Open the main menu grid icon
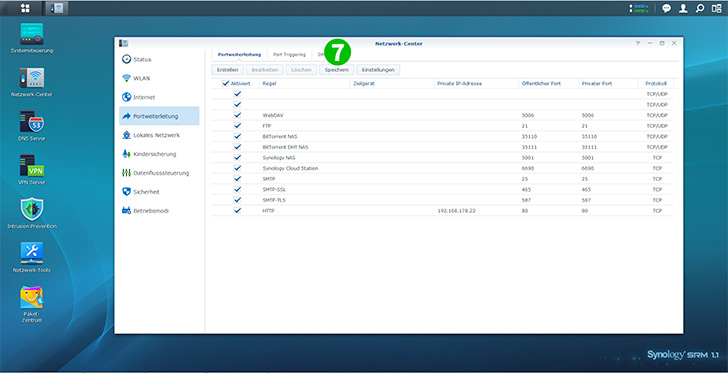 coord(26,8)
